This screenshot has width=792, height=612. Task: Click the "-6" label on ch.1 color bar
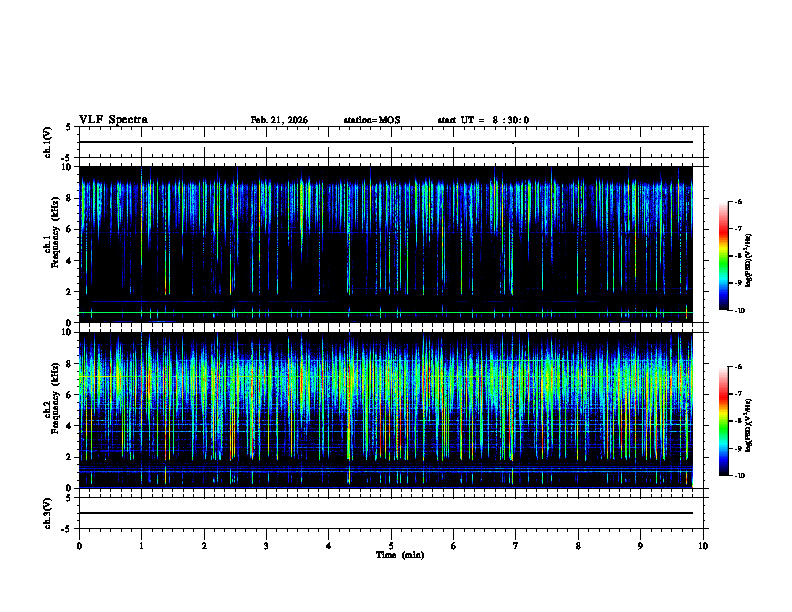click(x=738, y=201)
